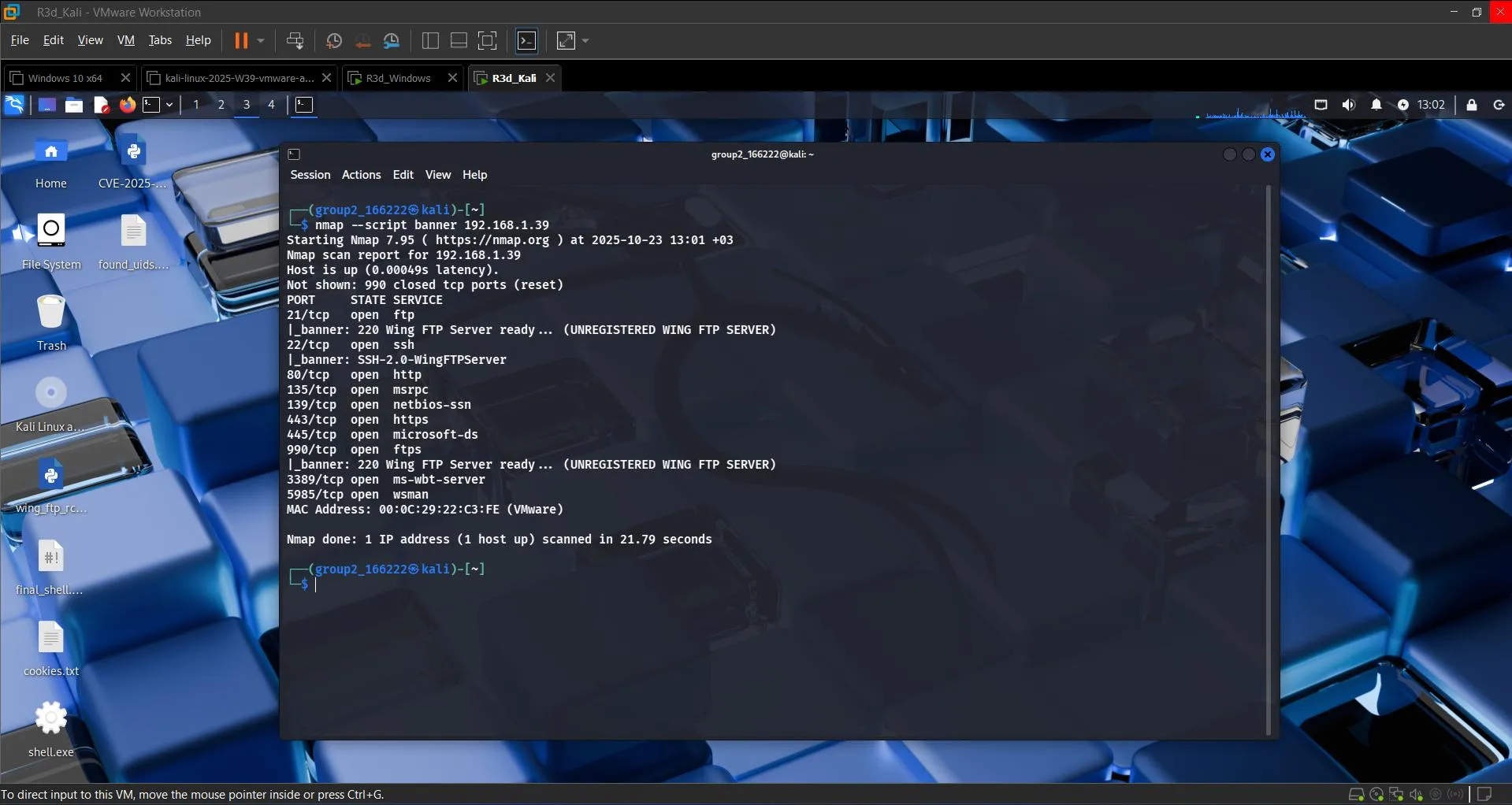Image resolution: width=1512 pixels, height=805 pixels.
Task: Open the VMware Help menu
Action: click(x=198, y=40)
